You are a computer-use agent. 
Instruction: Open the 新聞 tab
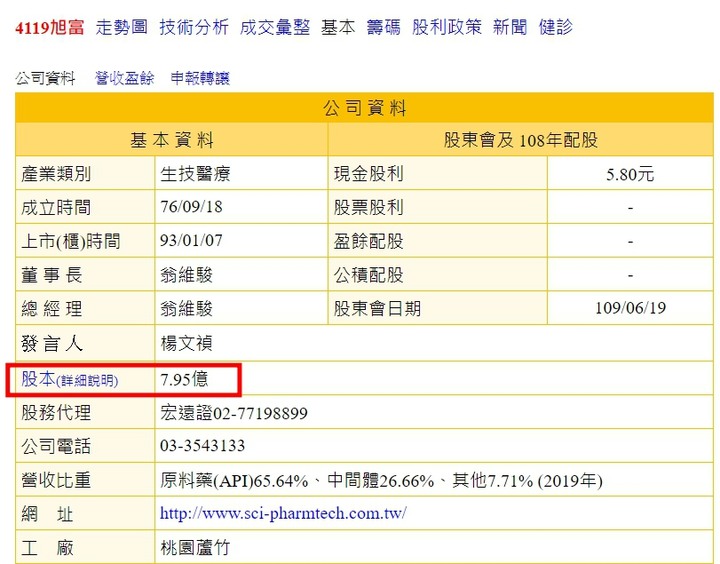point(510,28)
